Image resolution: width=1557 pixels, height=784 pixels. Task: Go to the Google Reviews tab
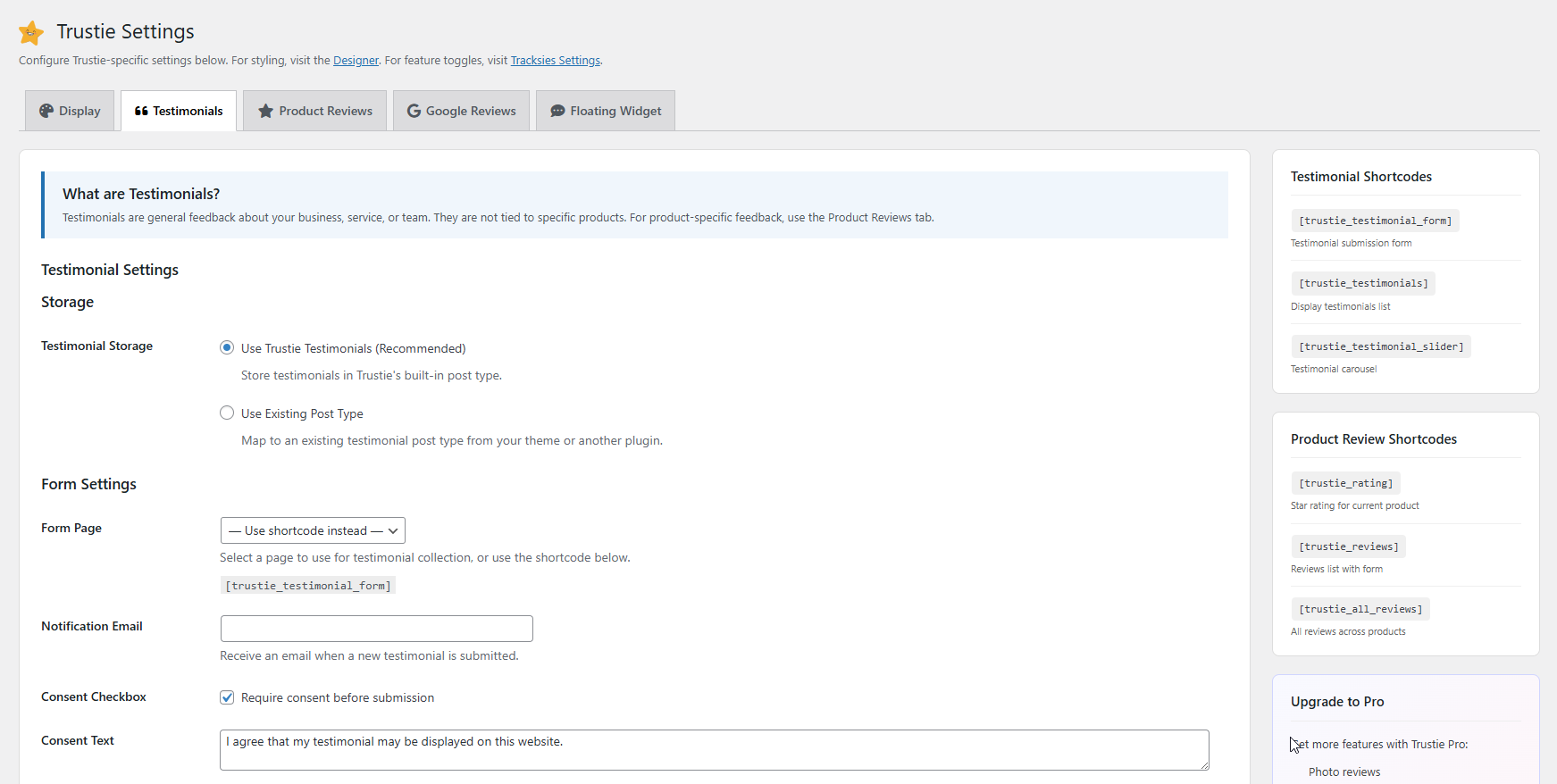click(461, 111)
